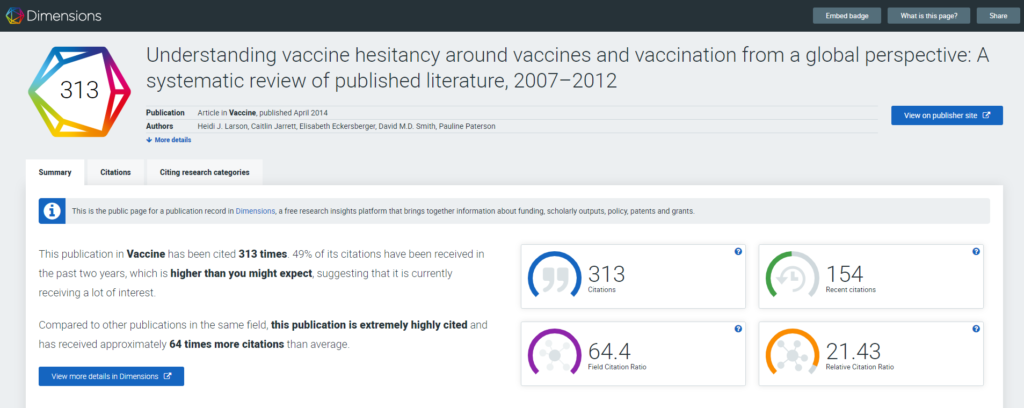Click the green Recent citations clock gauge
The height and width of the screenshot is (408, 1024).
coord(792,277)
